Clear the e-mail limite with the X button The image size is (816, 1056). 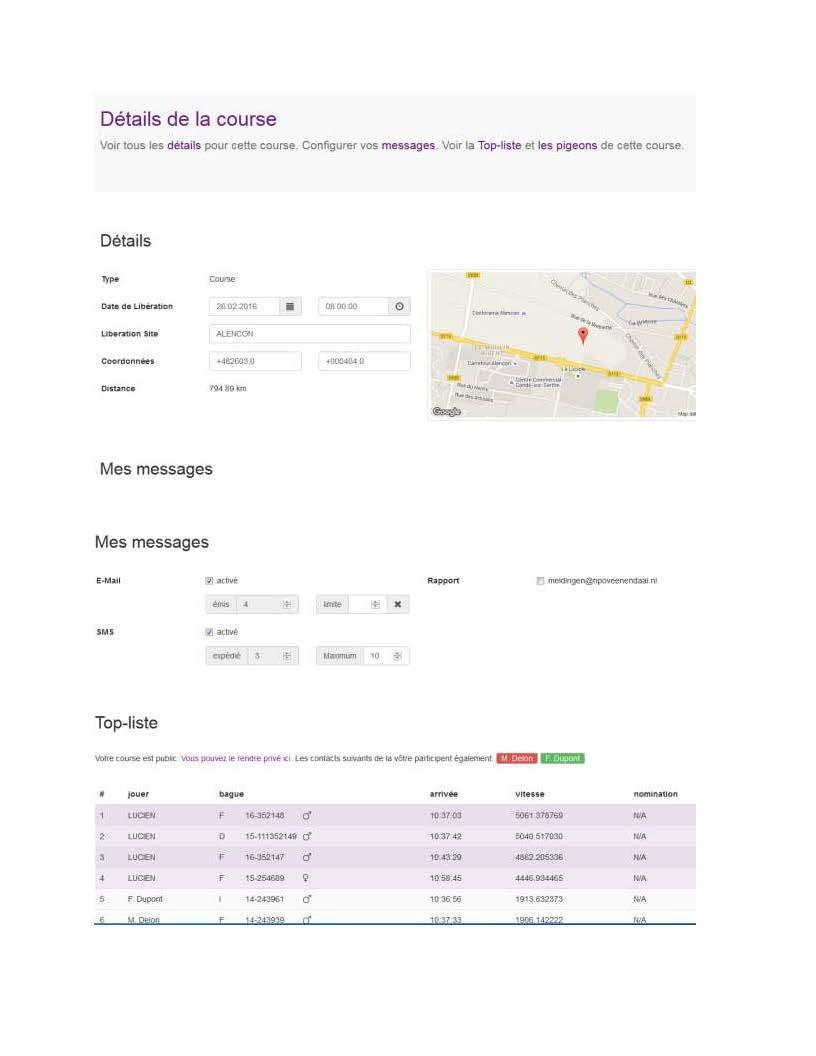pyautogui.click(x=398, y=605)
